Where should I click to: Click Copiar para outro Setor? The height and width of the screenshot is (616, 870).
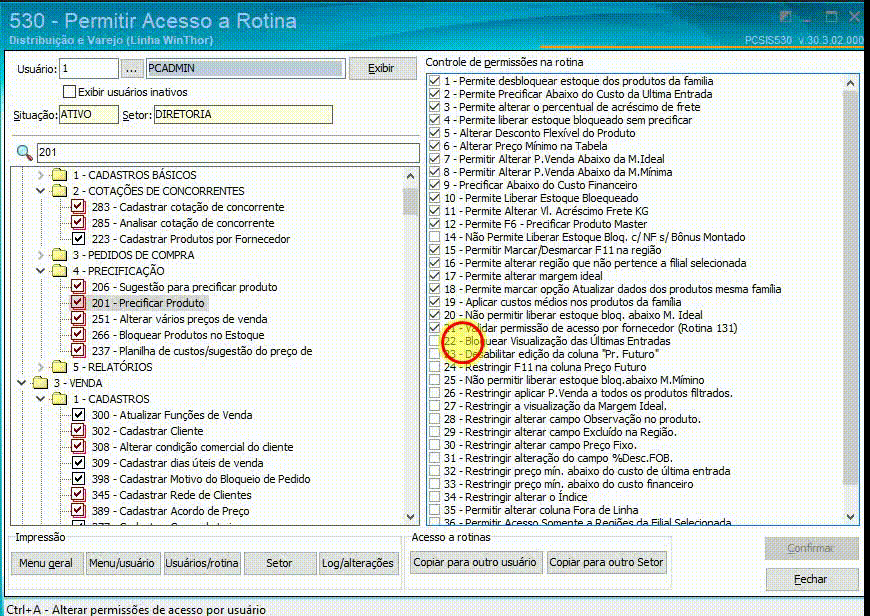click(x=606, y=562)
